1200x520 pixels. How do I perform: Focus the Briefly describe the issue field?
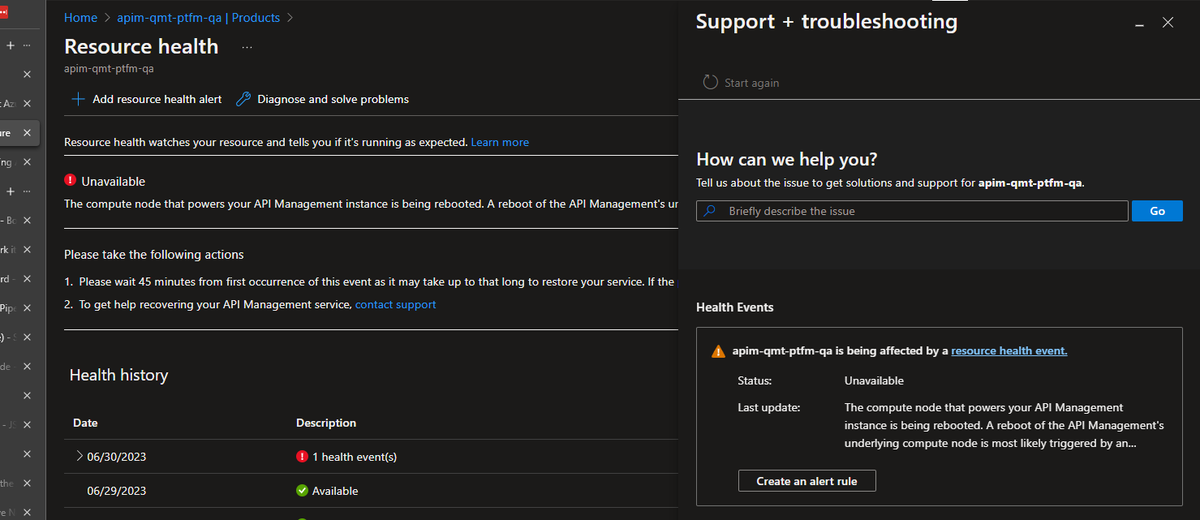click(x=912, y=211)
